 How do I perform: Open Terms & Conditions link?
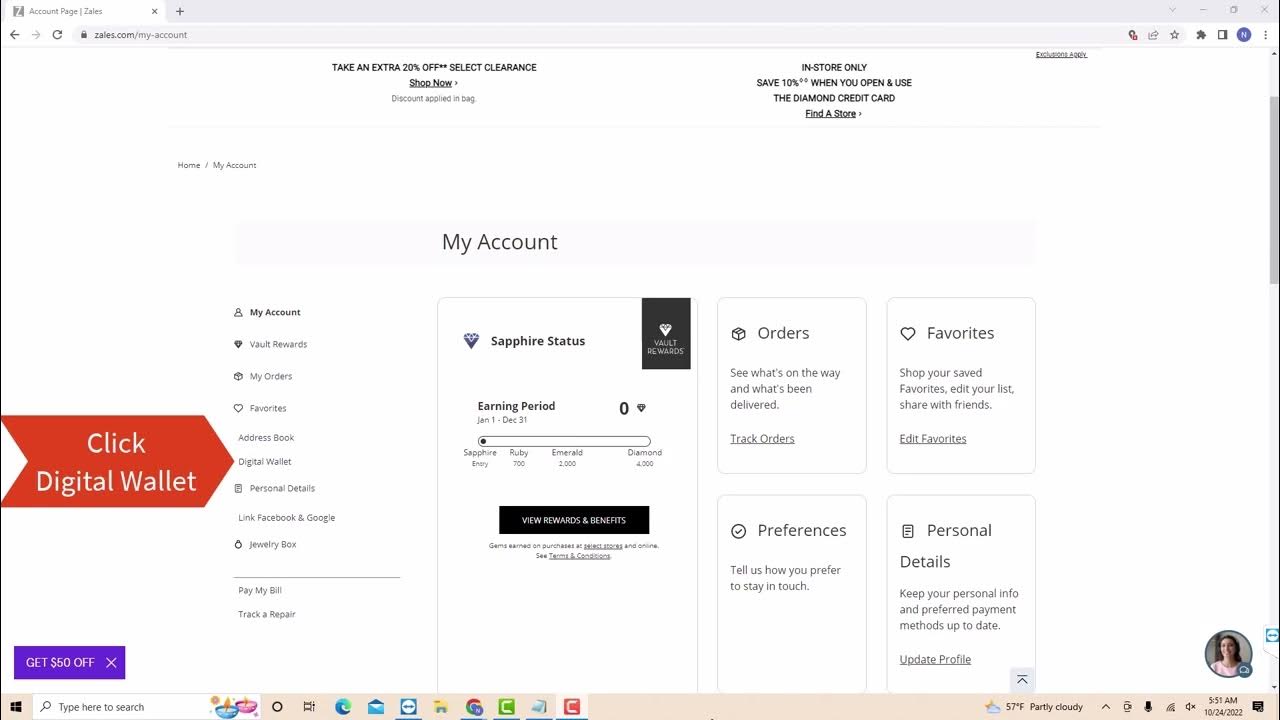point(579,556)
